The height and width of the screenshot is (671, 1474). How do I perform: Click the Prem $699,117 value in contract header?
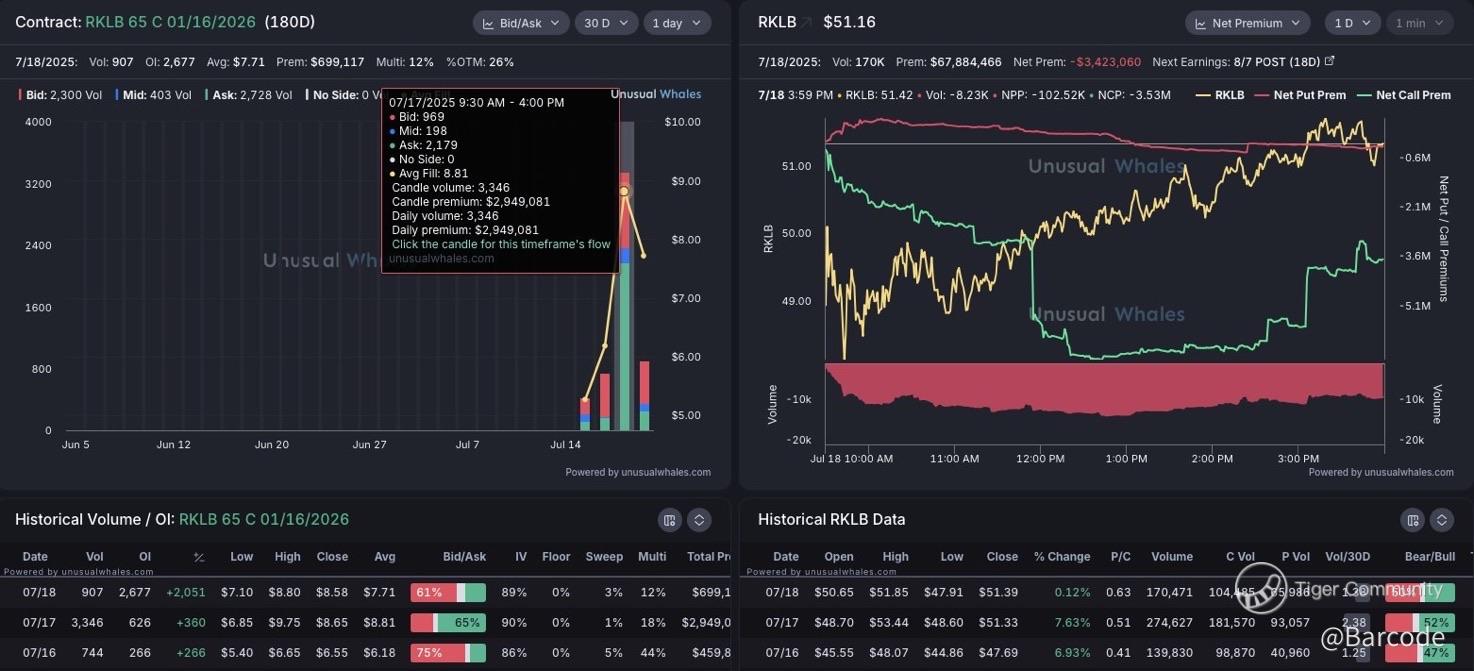338,61
